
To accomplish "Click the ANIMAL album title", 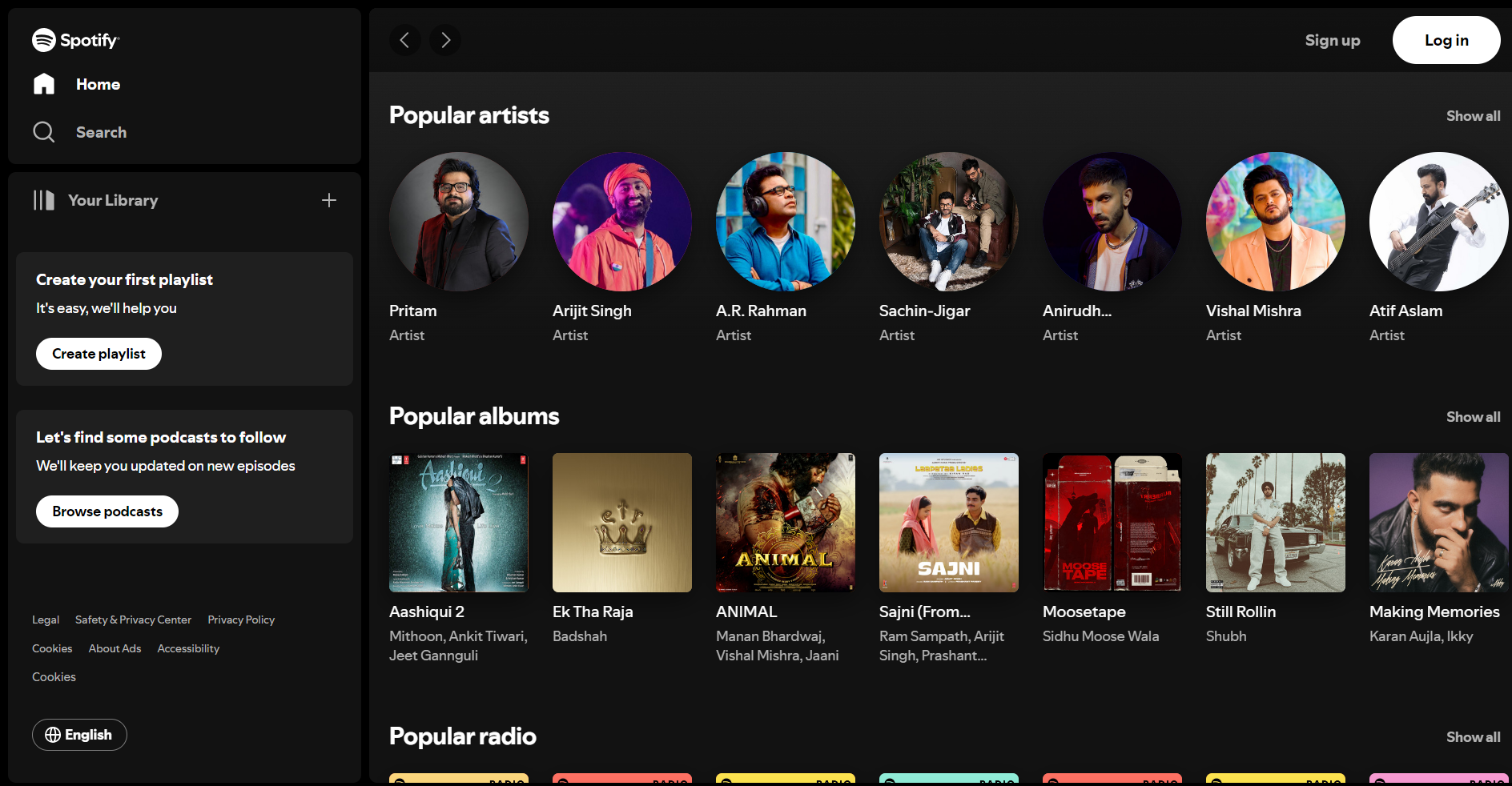I will [746, 612].
